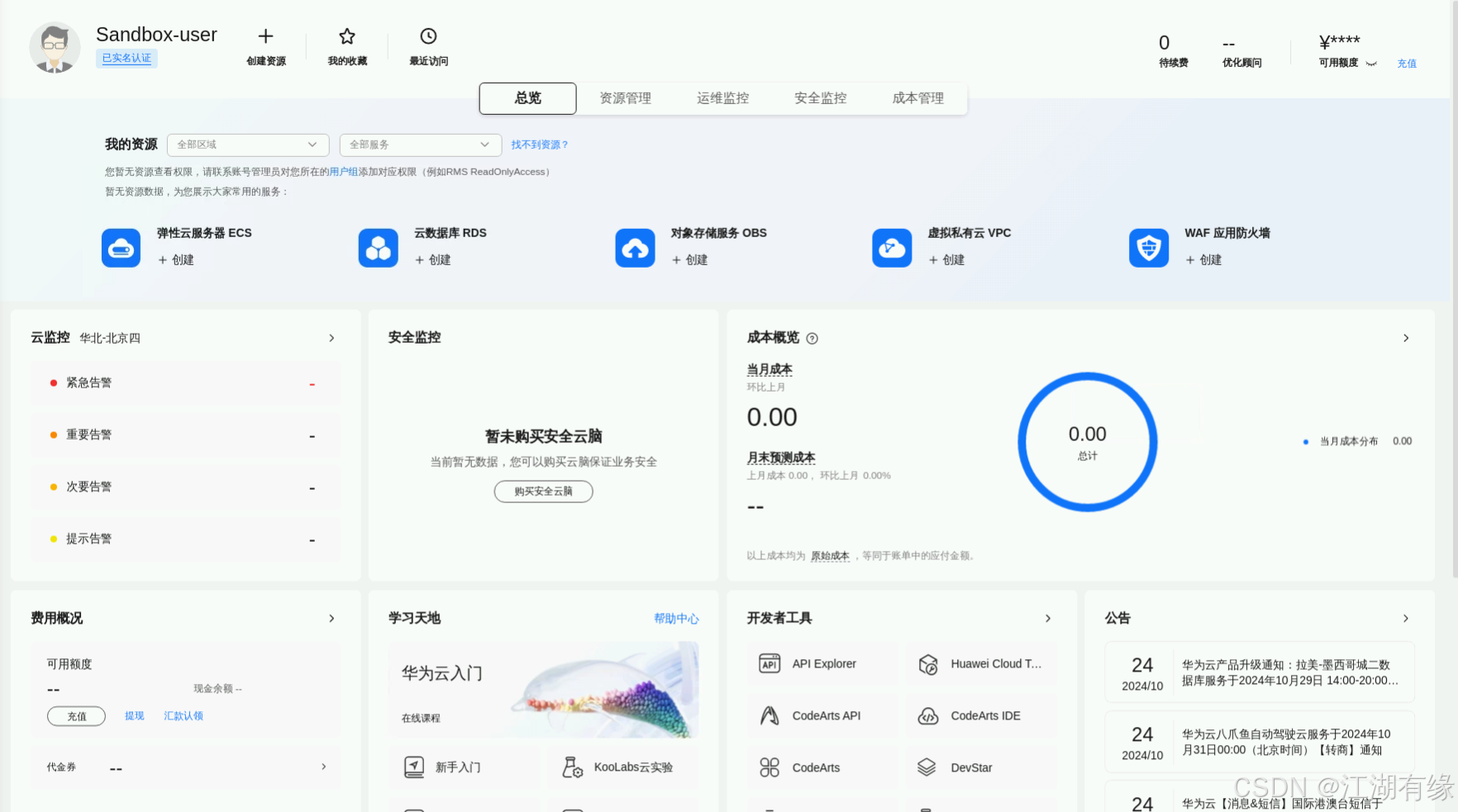Expand the 公告 panel arrow

[1406, 619]
